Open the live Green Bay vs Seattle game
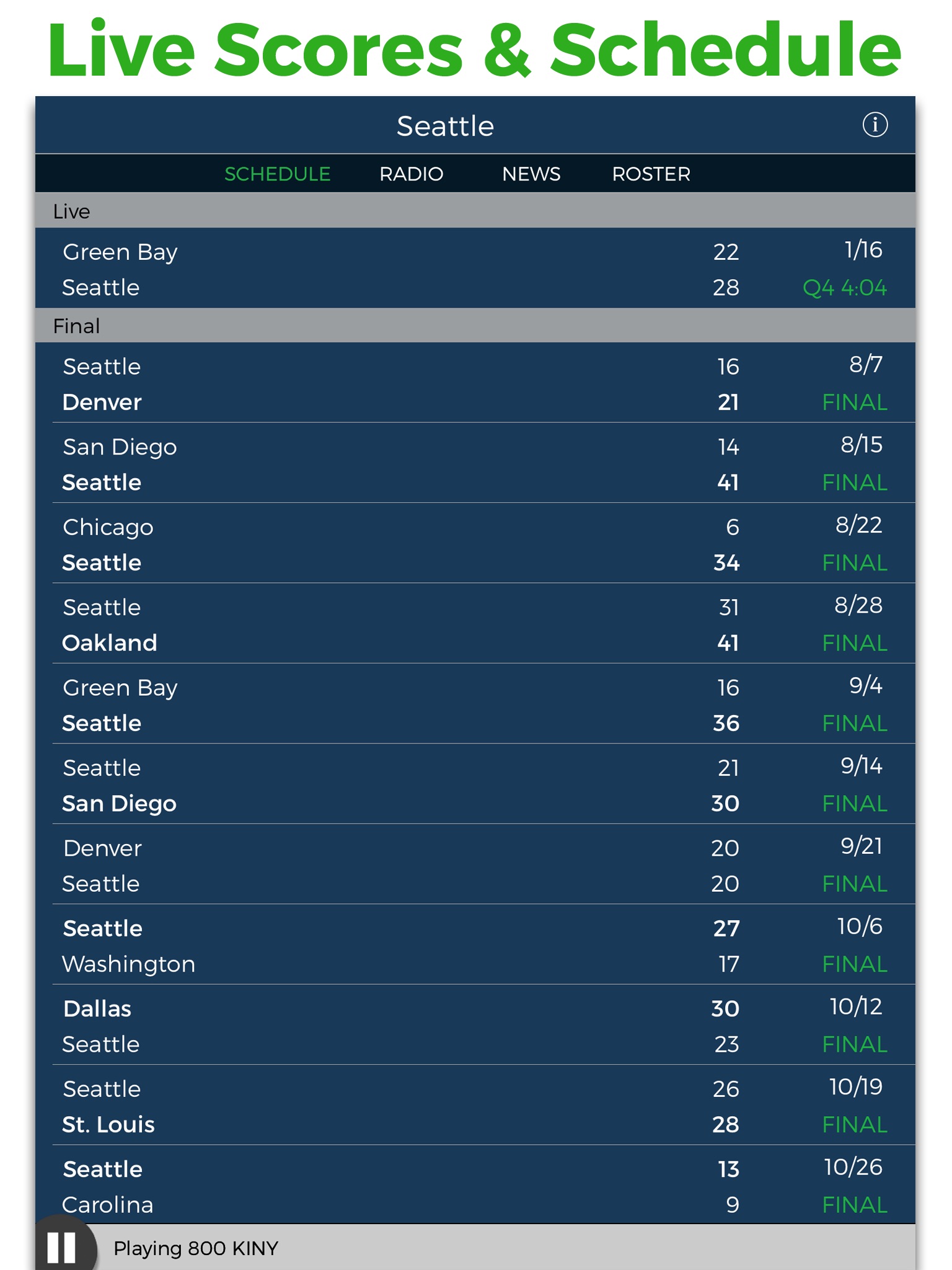This screenshot has width=952, height=1270. pyautogui.click(x=475, y=269)
